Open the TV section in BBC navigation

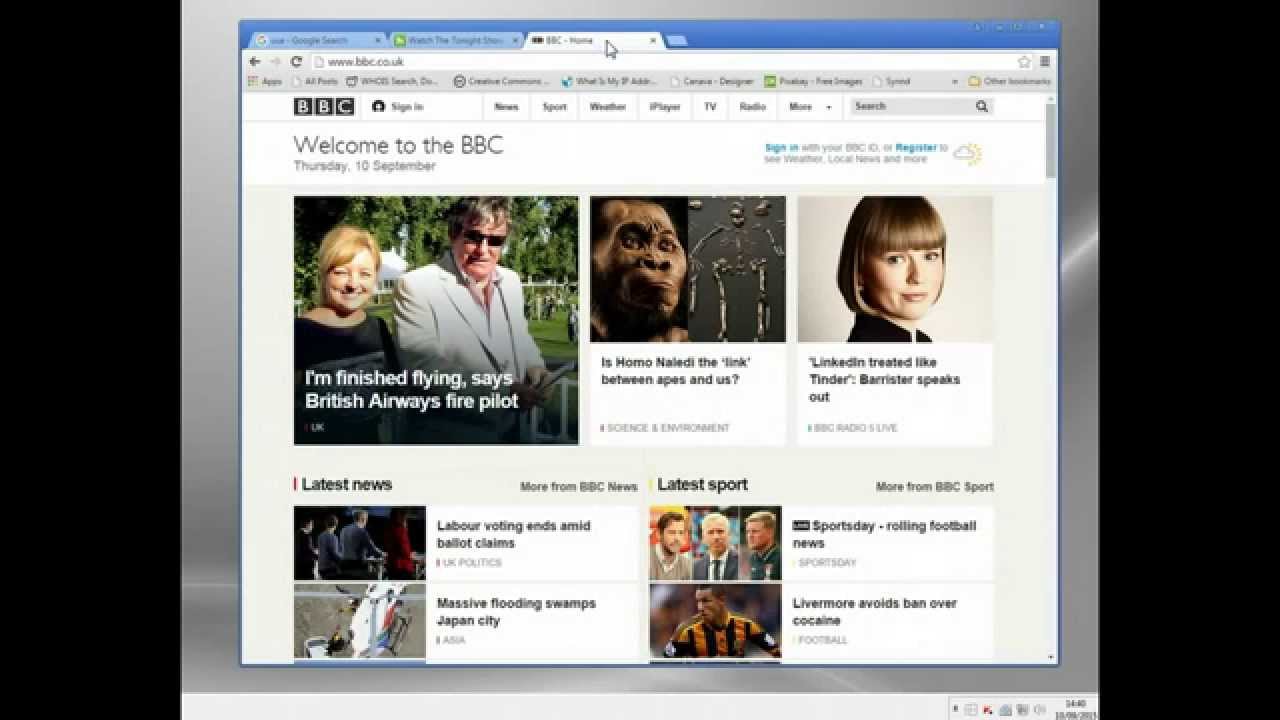click(710, 106)
